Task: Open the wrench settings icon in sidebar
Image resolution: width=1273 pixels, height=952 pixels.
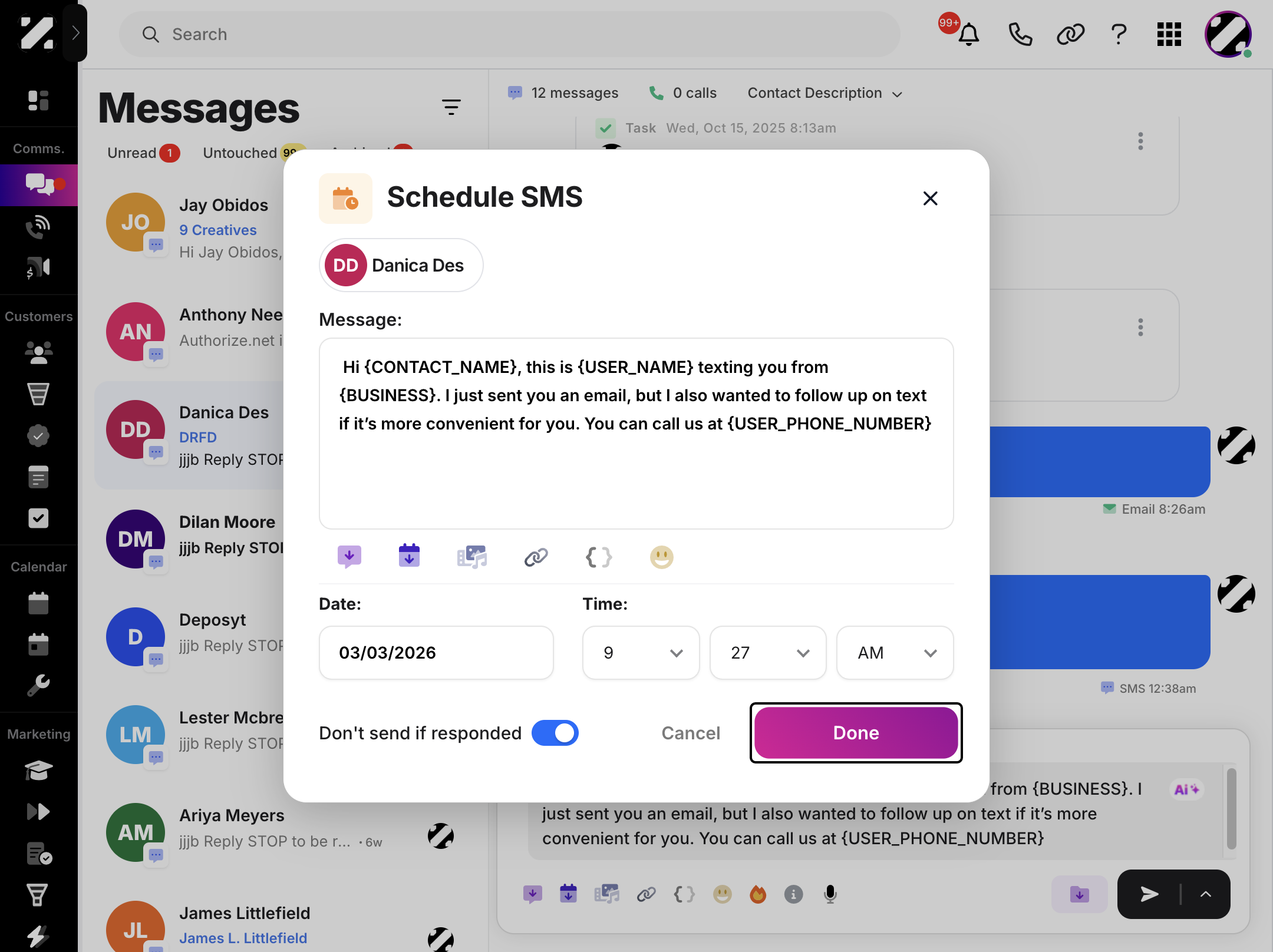Action: 38,685
